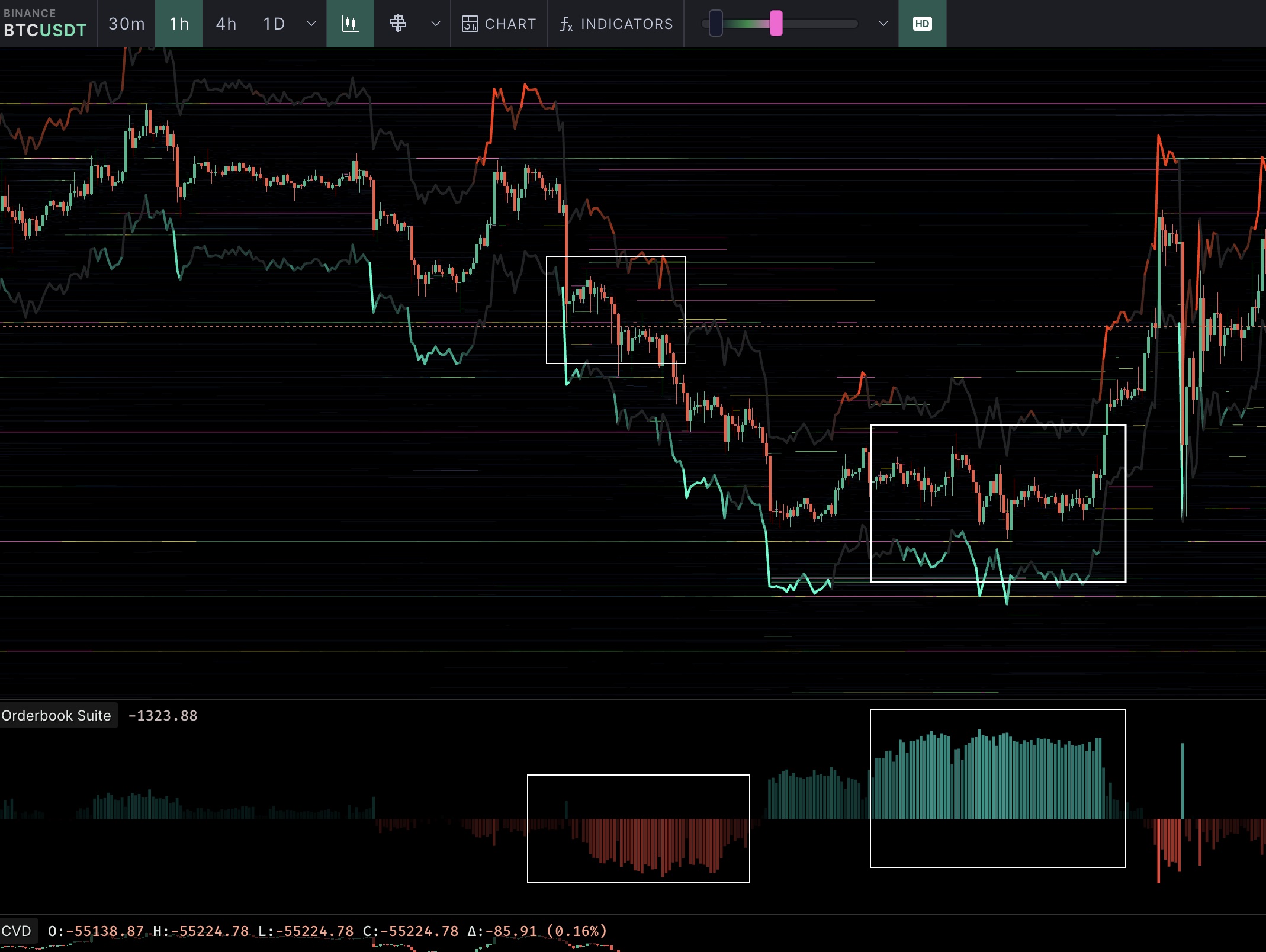
Task: Click the fx icon beside INDICATORS
Action: coord(566,24)
